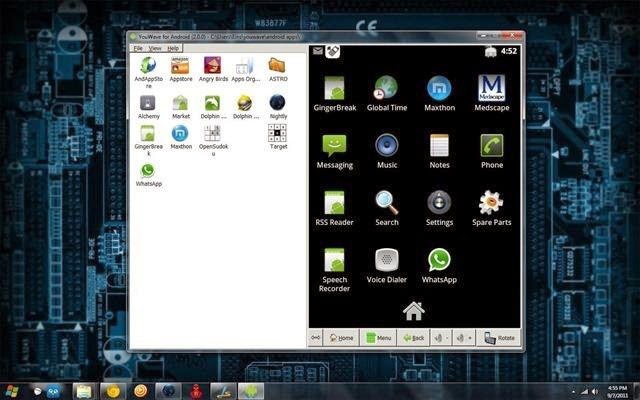The height and width of the screenshot is (400, 640).
Task: Click the volume icon in system tray
Action: tap(595, 392)
